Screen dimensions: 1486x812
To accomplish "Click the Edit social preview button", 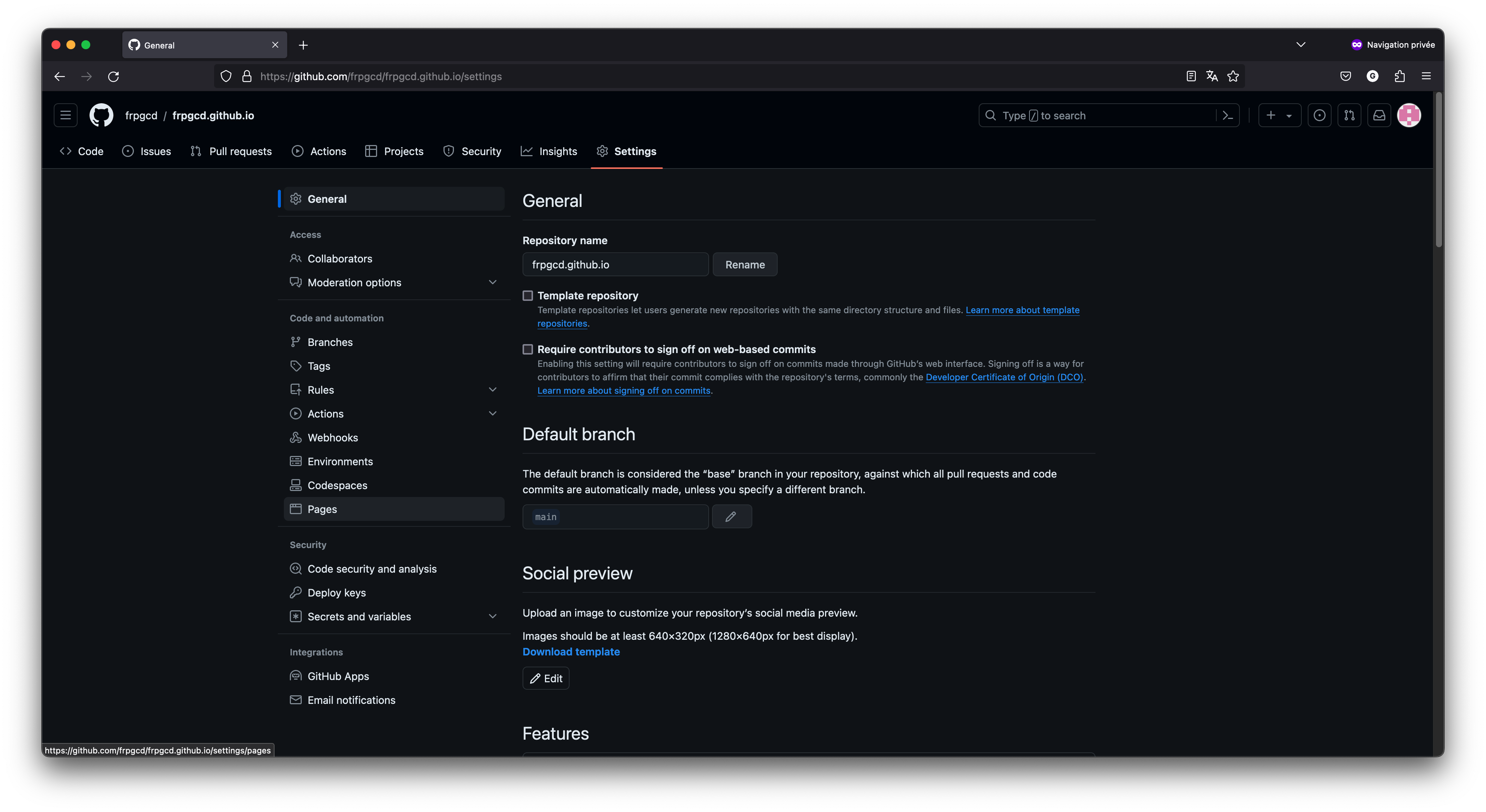I will click(546, 679).
